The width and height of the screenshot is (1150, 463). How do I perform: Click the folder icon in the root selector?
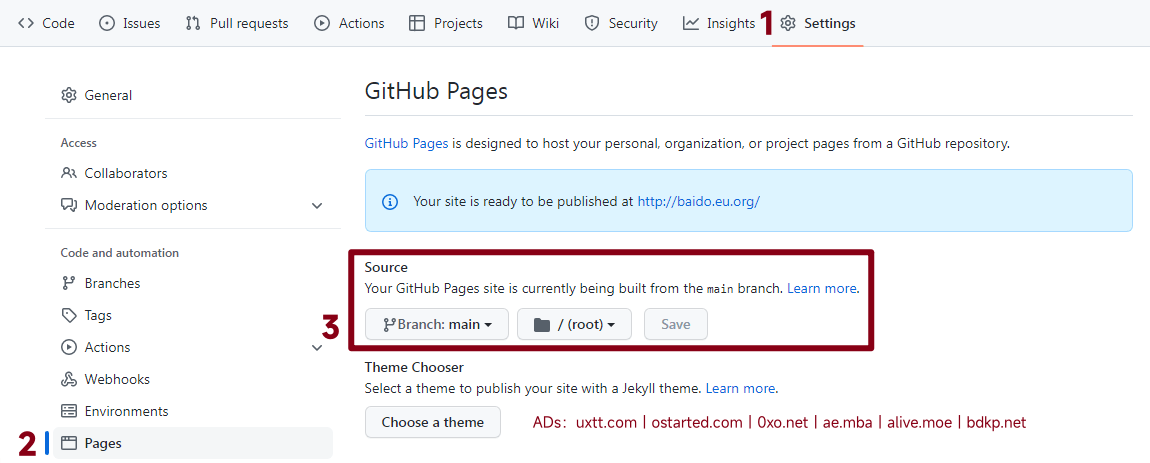542,324
